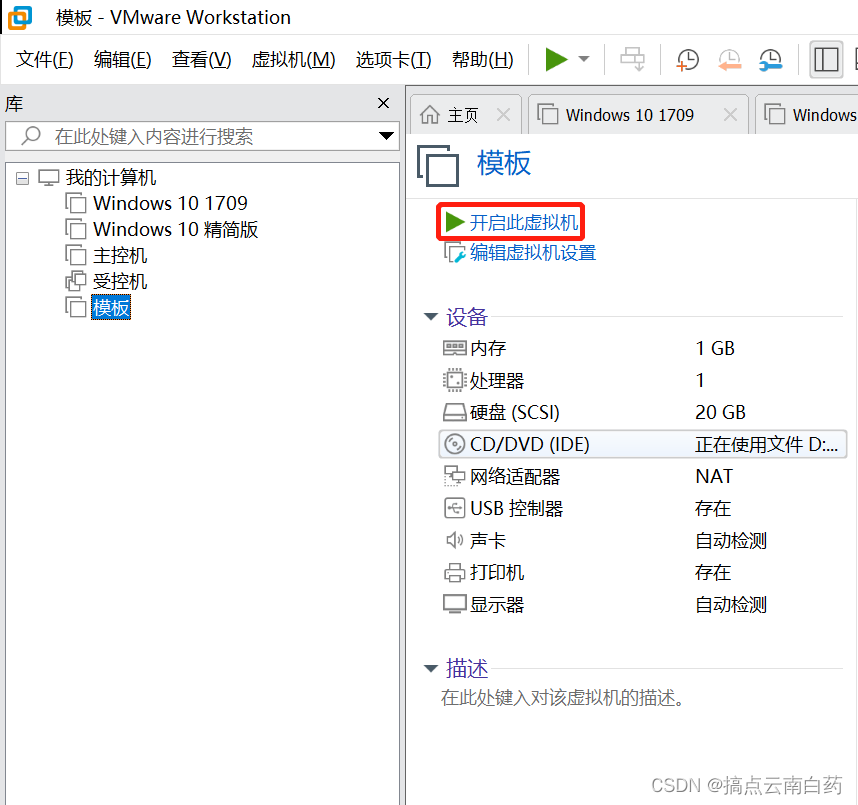The height and width of the screenshot is (805, 858).
Task: Collapse the 设备 section
Action: click(x=431, y=317)
